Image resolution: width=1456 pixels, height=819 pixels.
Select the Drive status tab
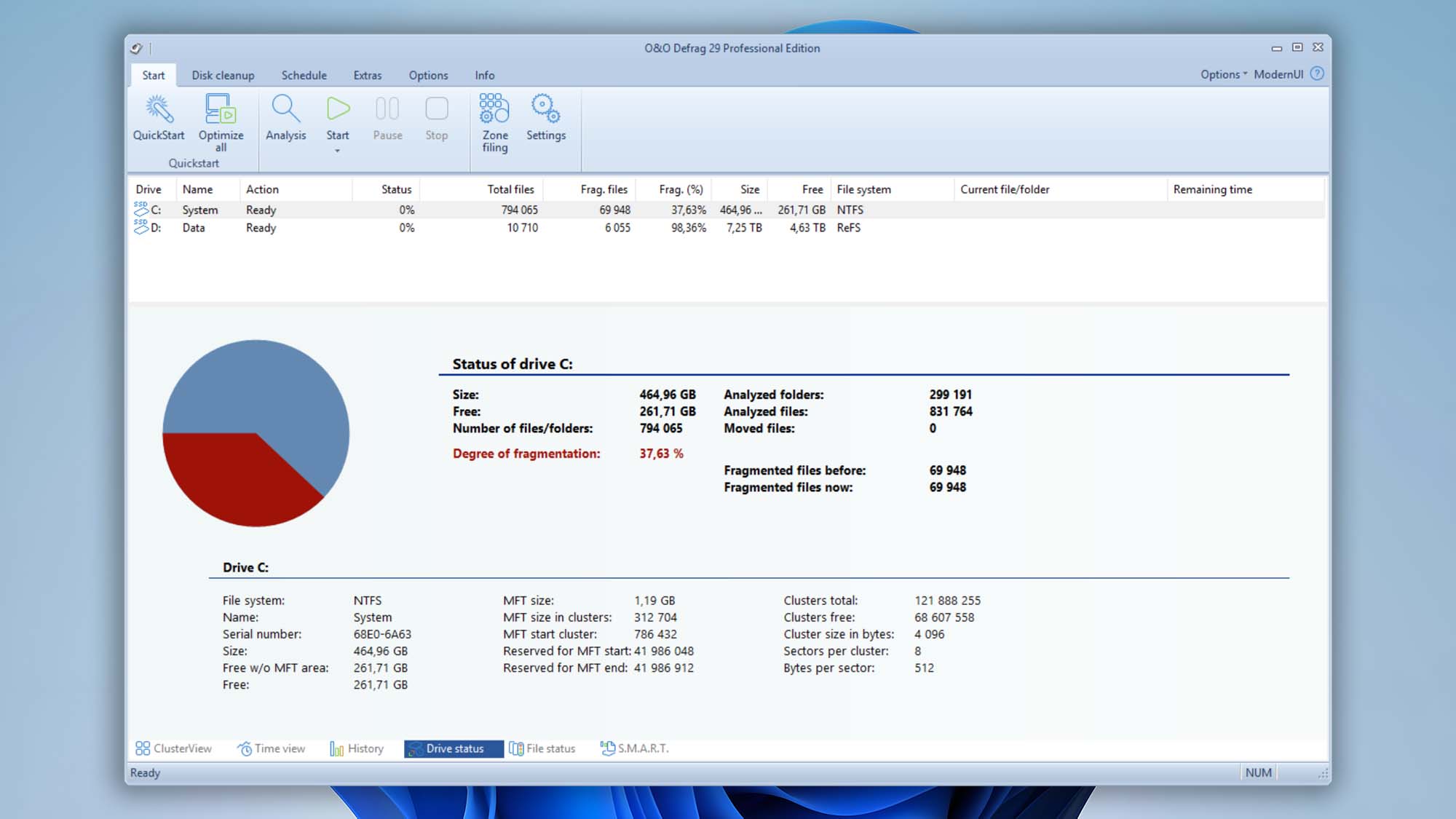pos(454,748)
